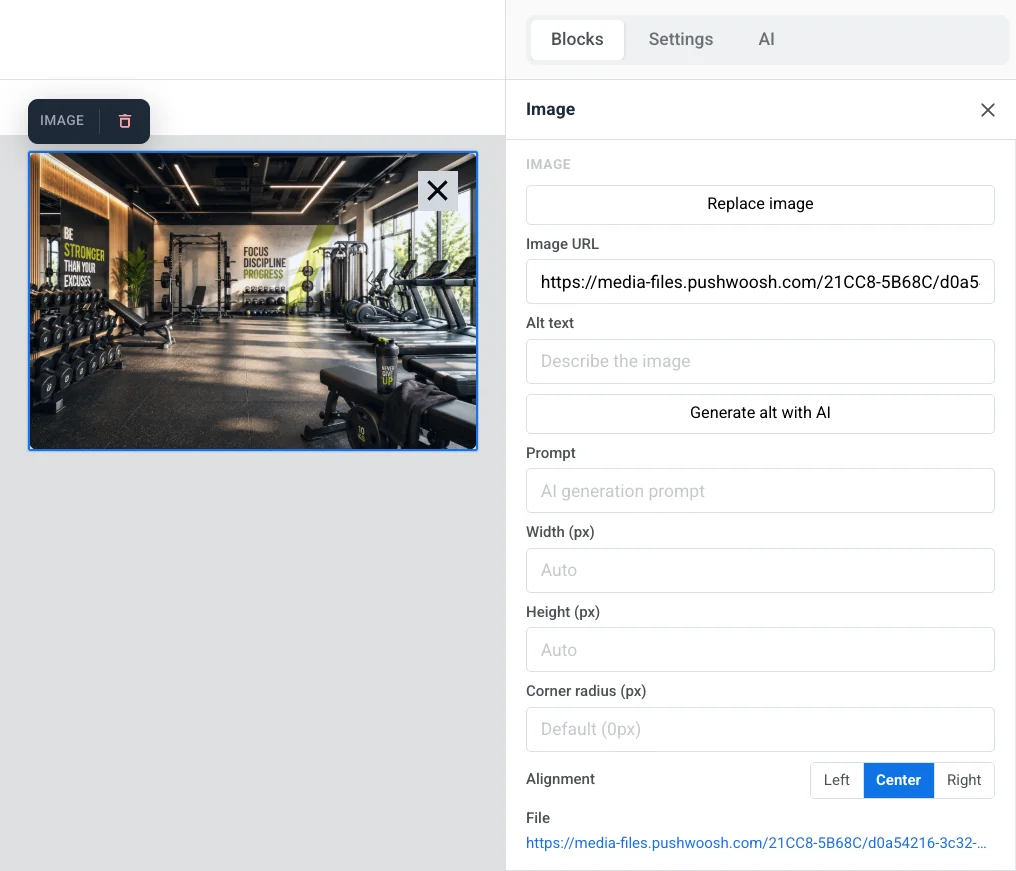The width and height of the screenshot is (1016, 871).
Task: Open the AI tab
Action: pyautogui.click(x=766, y=40)
